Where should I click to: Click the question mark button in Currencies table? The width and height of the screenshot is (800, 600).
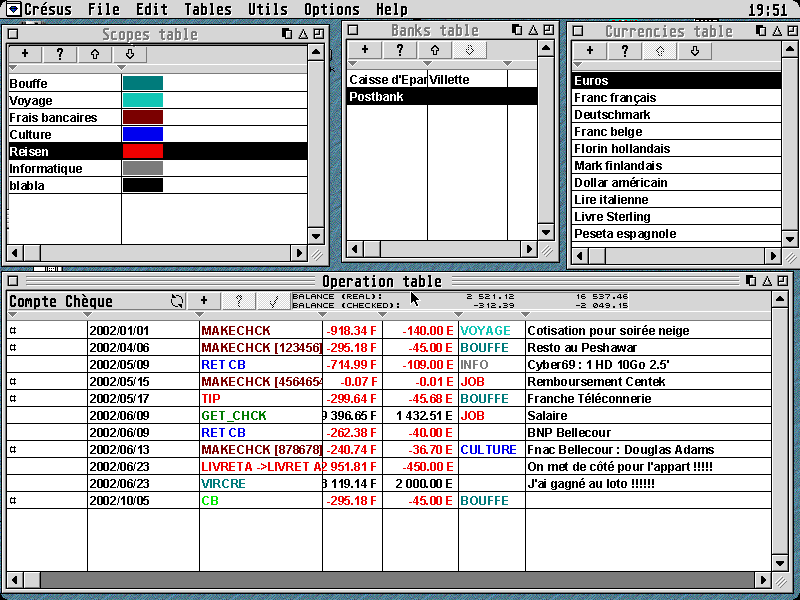click(x=624, y=51)
